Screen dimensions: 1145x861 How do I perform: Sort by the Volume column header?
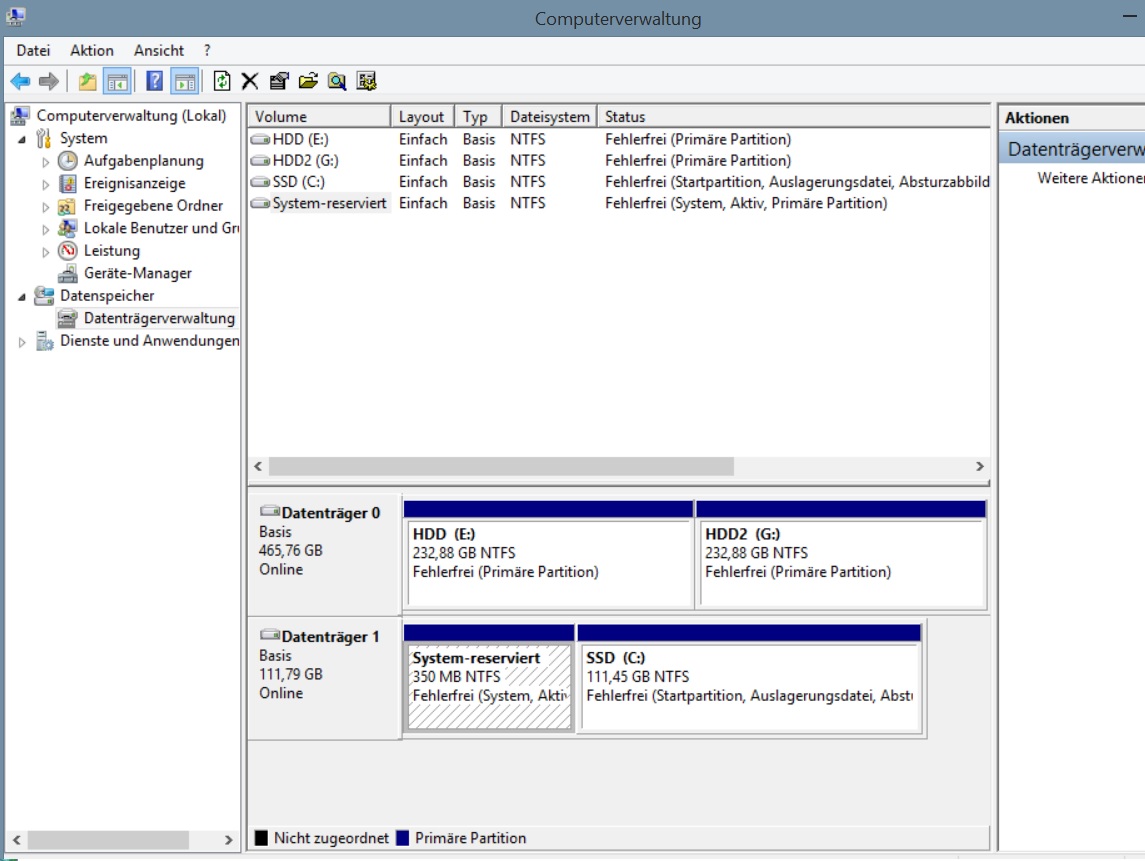[319, 117]
